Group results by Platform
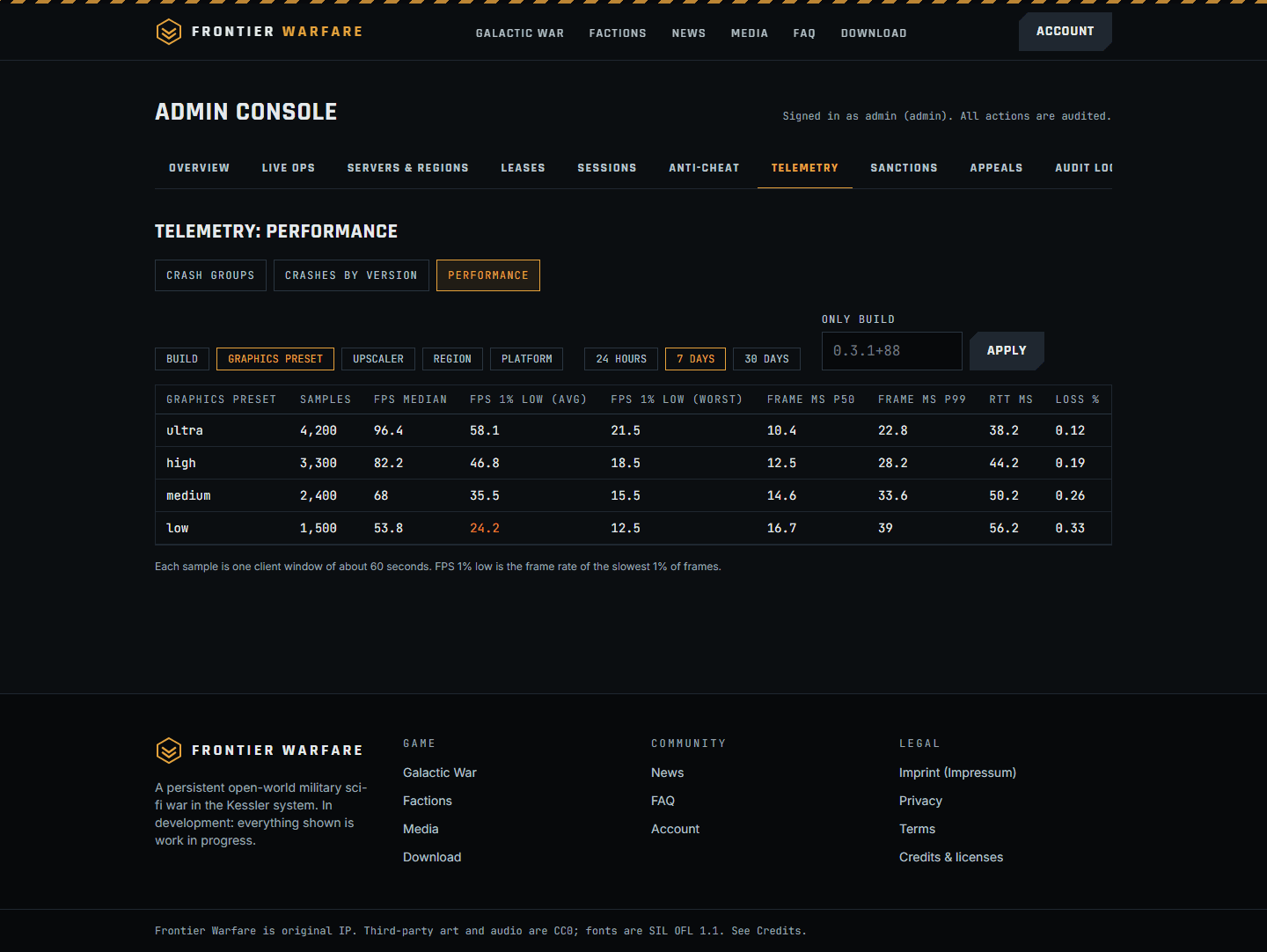1267x952 pixels. pos(527,359)
